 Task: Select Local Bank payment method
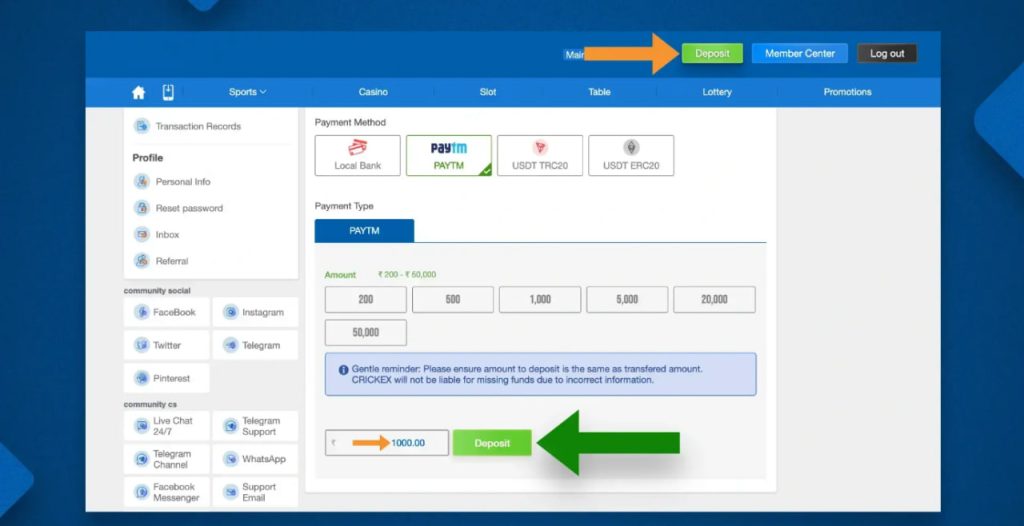[357, 156]
